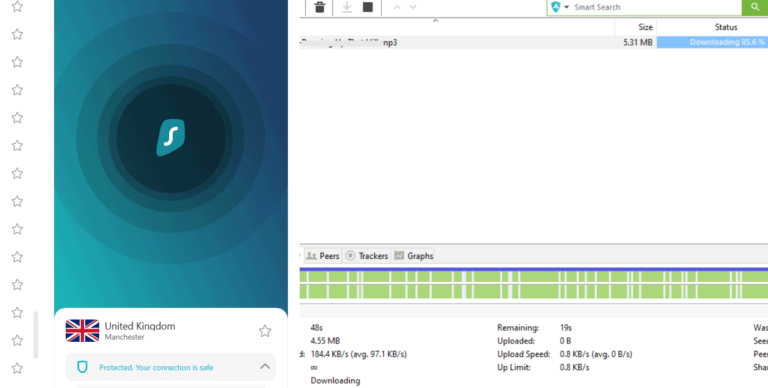
Task: Open the Trackers tab
Action: (367, 256)
